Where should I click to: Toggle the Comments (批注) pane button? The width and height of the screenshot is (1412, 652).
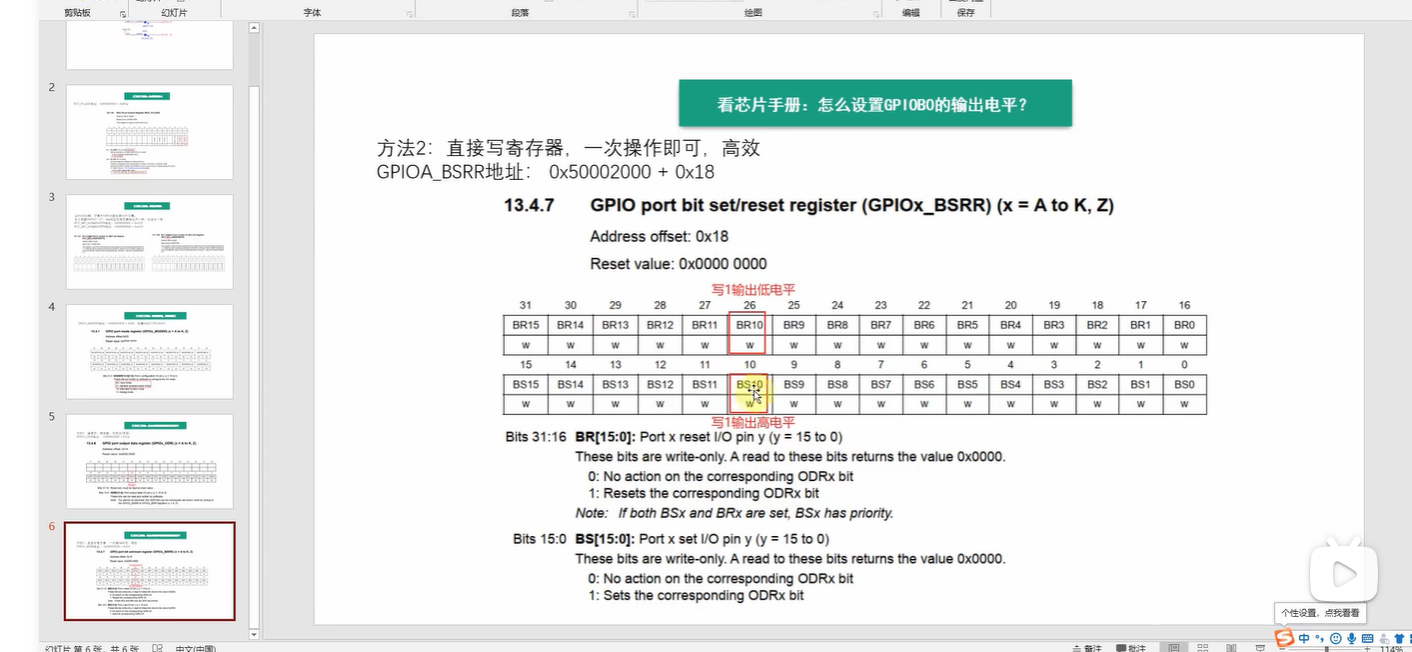[1131, 648]
